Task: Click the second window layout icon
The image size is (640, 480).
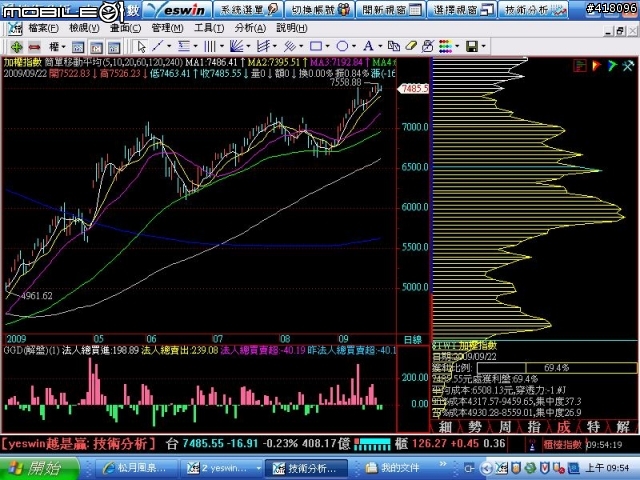Action: 96,47
